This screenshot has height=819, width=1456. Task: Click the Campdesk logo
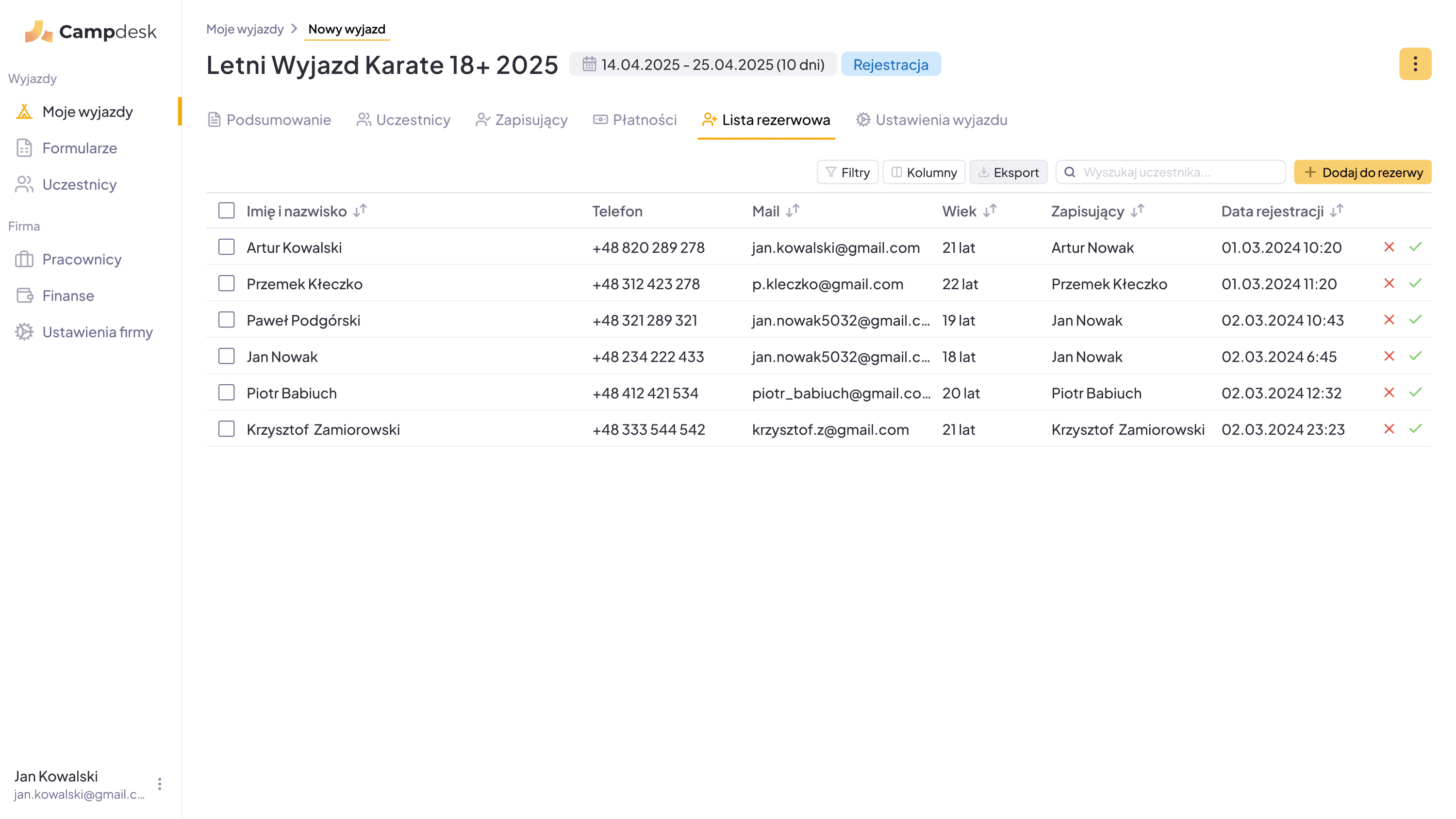coord(90,32)
